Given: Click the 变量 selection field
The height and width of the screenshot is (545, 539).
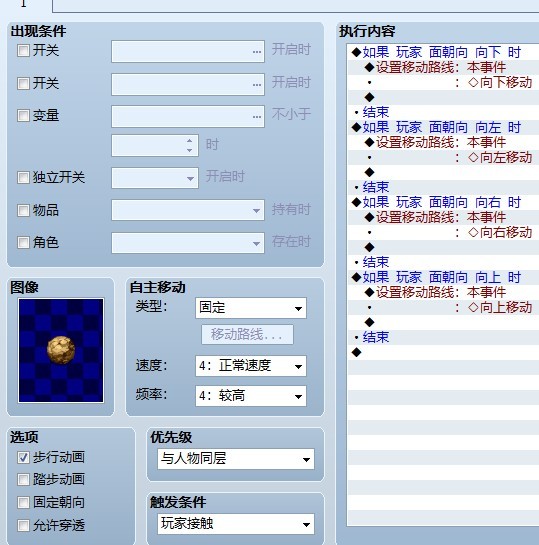Looking at the screenshot, I should tap(188, 116).
